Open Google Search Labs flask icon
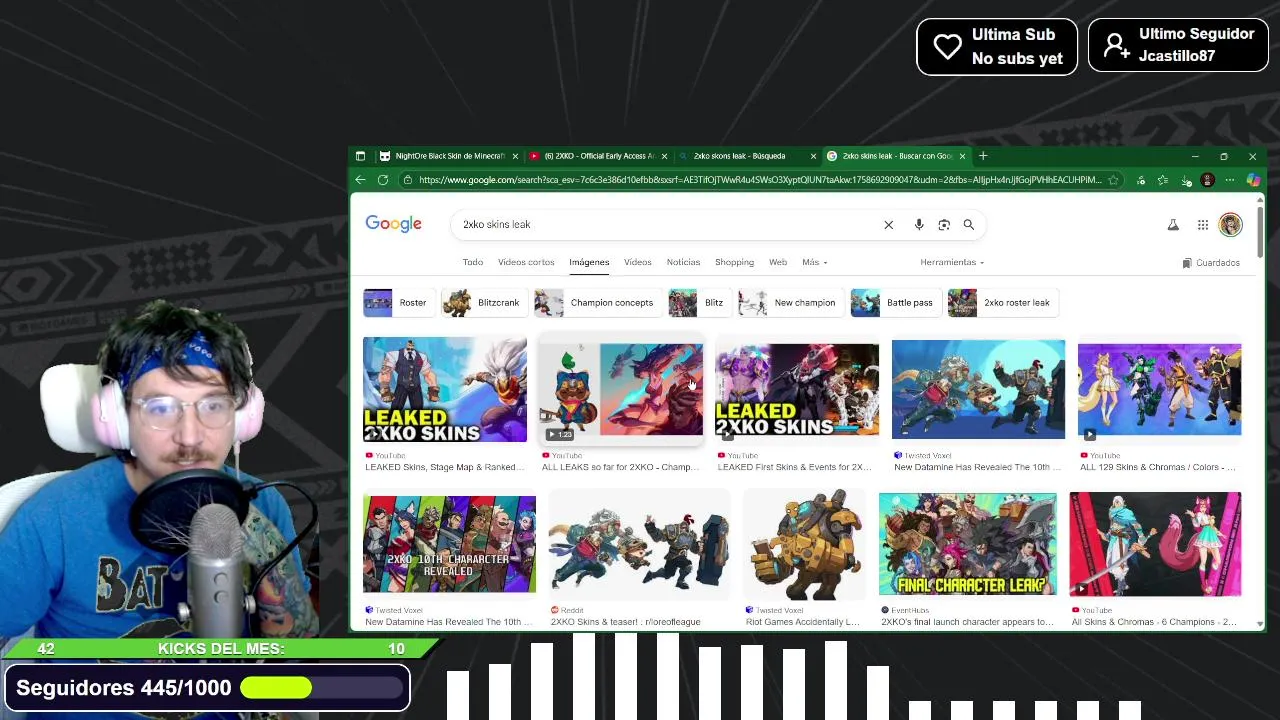This screenshot has width=1280, height=720. click(x=1173, y=225)
